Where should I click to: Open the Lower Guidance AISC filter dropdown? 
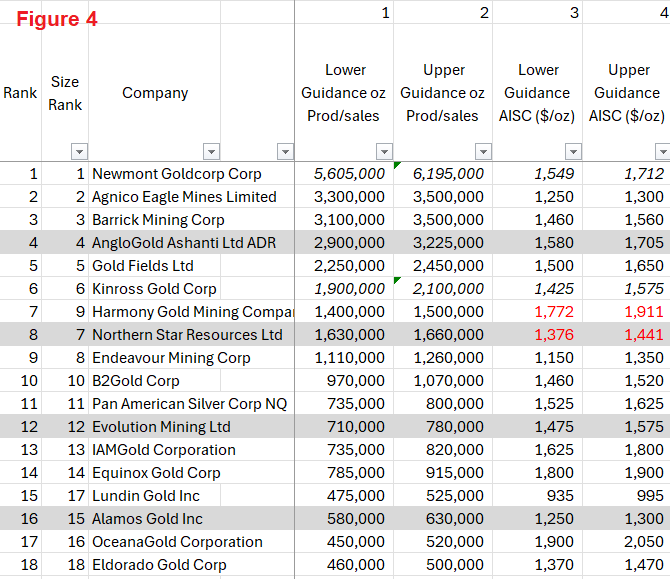[573, 152]
